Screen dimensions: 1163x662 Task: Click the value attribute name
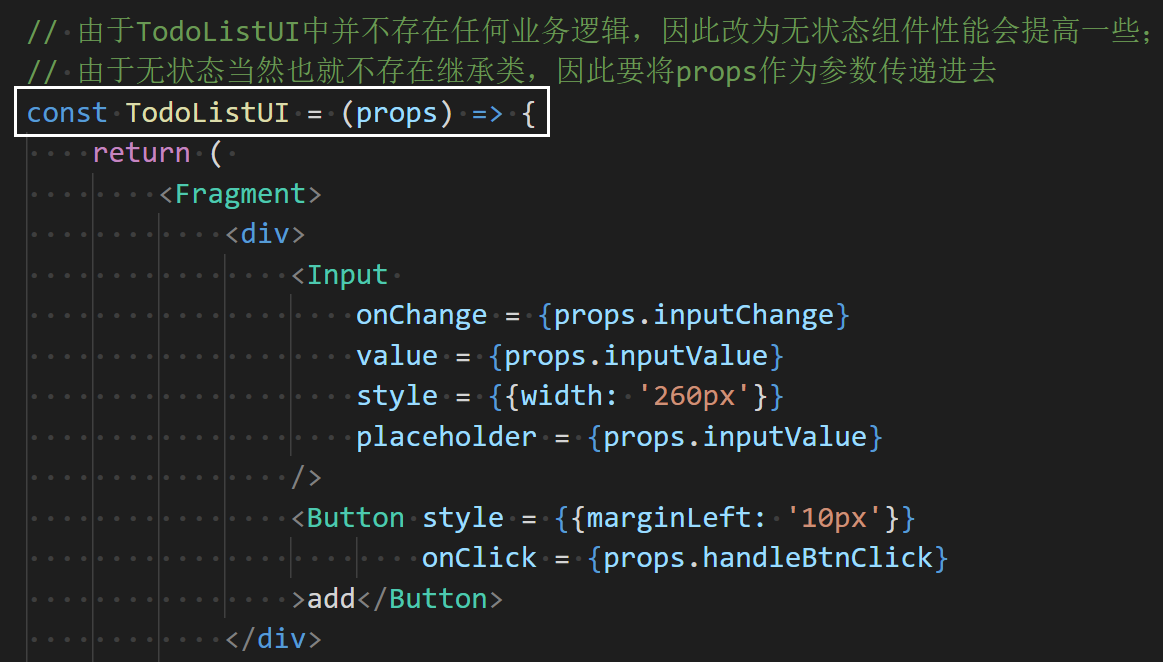397,356
